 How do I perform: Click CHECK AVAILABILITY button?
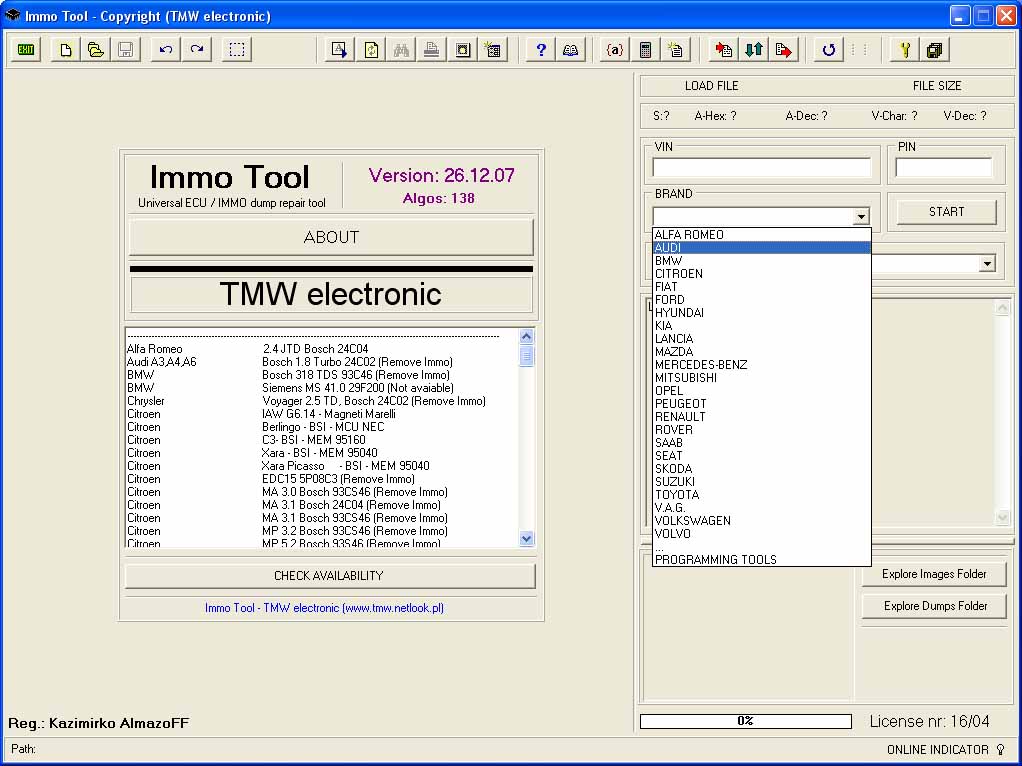[329, 576]
